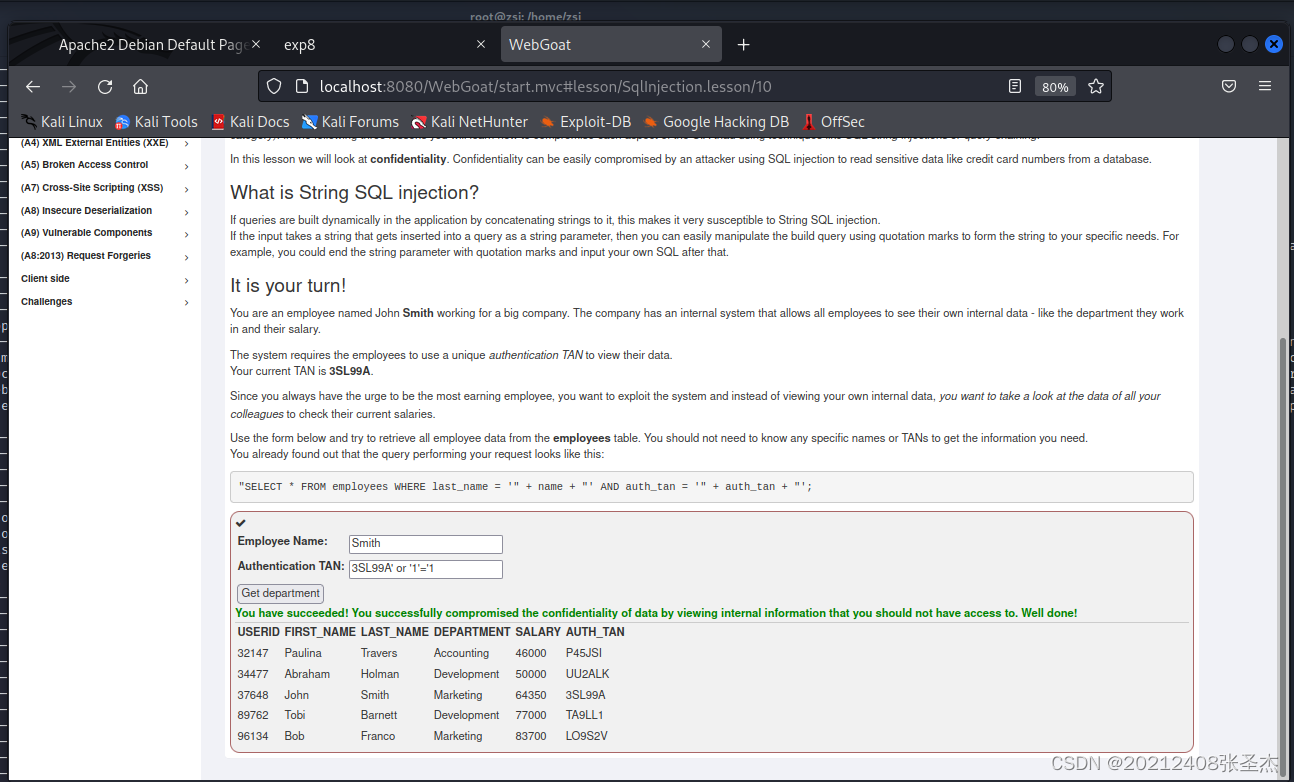Click userid 32147 in the results table
This screenshot has height=782, width=1294.
pos(252,653)
